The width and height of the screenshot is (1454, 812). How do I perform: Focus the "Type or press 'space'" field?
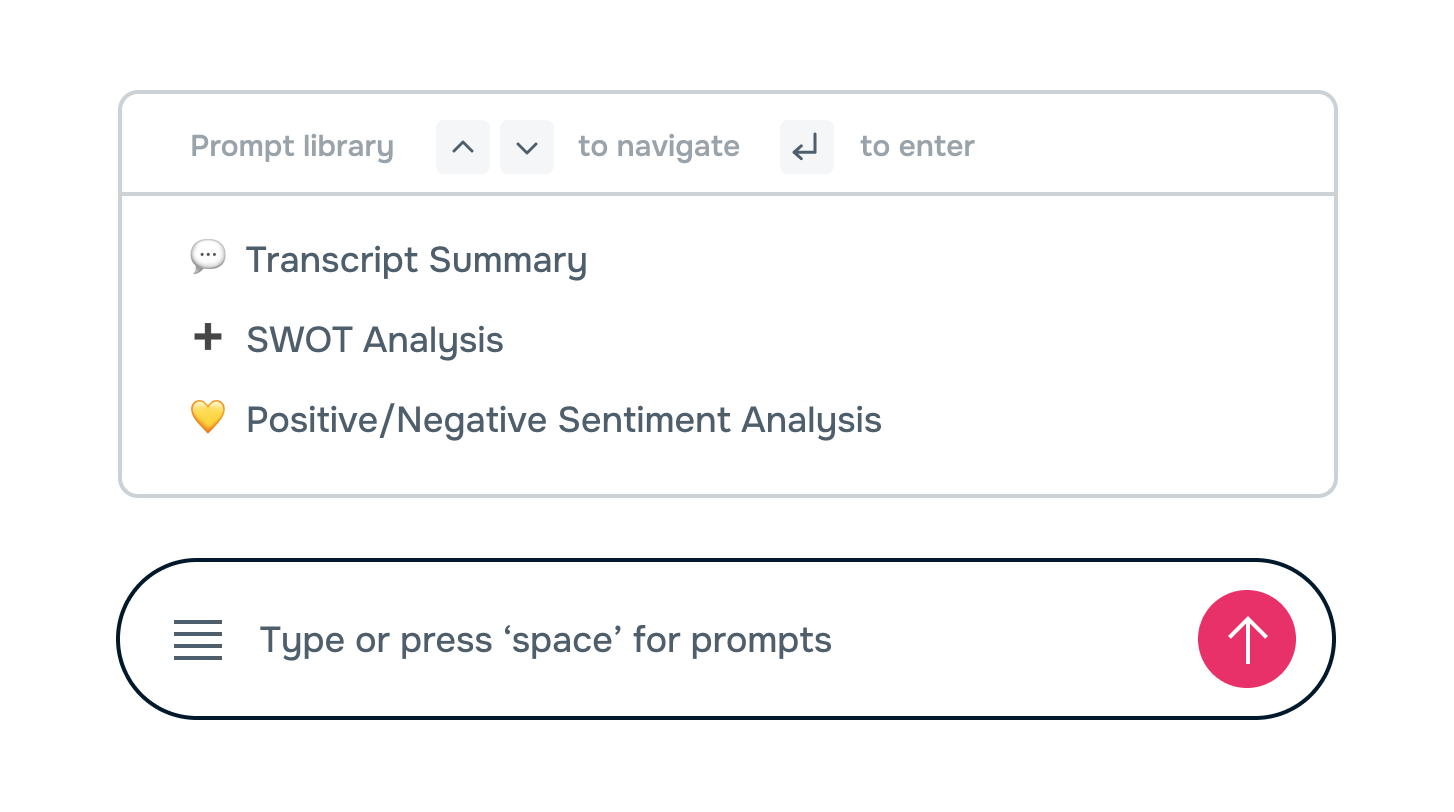click(700, 640)
